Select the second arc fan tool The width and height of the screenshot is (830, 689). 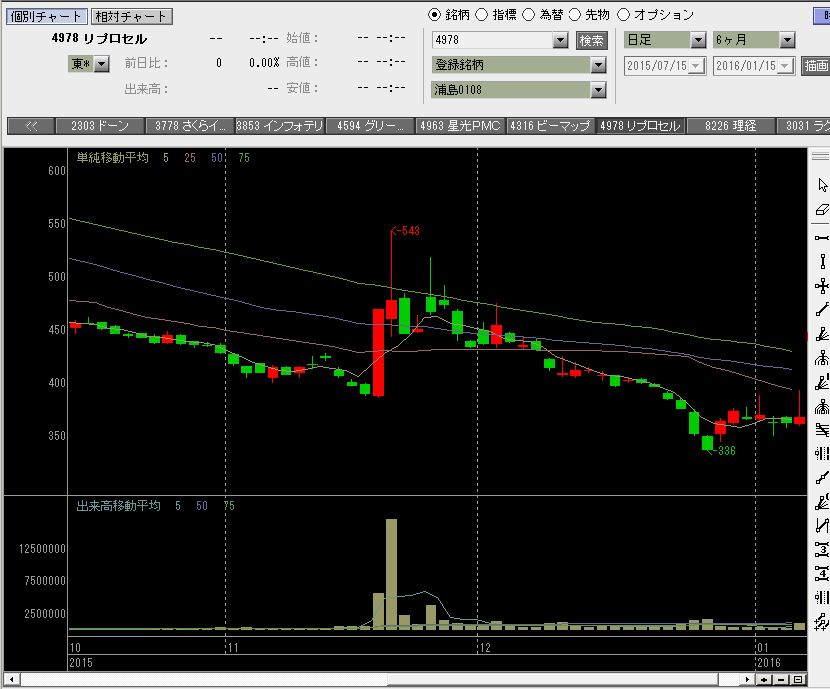click(822, 406)
